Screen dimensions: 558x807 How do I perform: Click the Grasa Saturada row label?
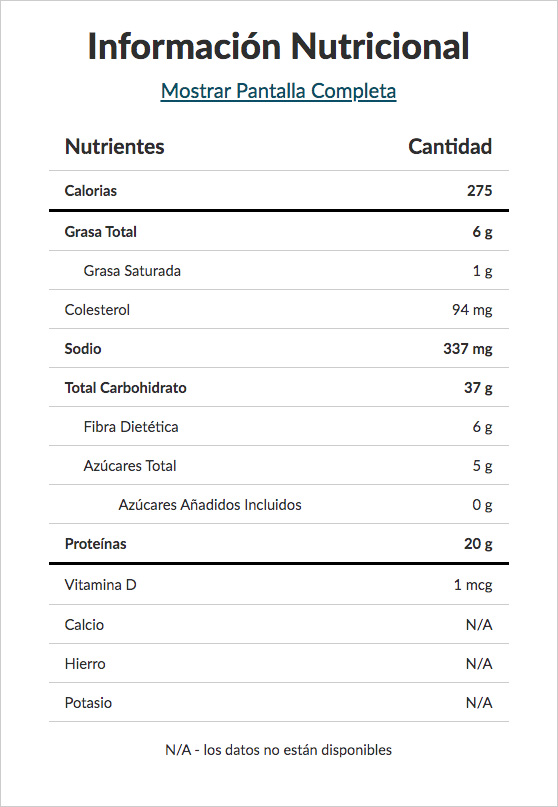point(132,271)
